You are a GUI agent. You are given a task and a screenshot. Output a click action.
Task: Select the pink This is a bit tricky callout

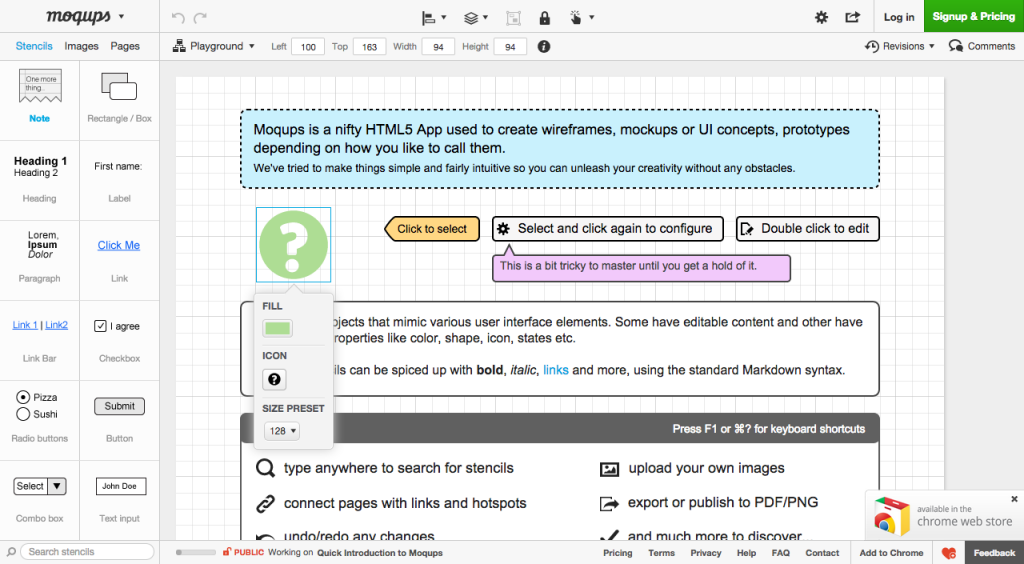641,268
